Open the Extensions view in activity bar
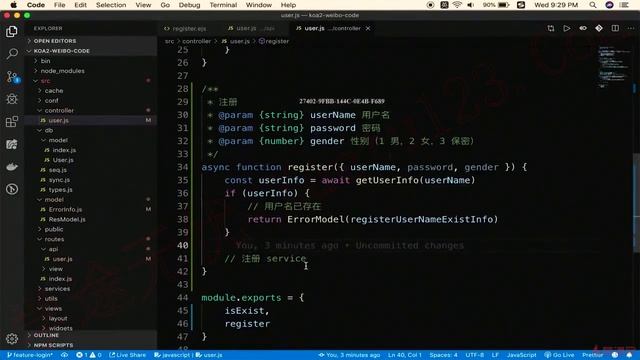The height and width of the screenshot is (360, 640). click(x=11, y=121)
